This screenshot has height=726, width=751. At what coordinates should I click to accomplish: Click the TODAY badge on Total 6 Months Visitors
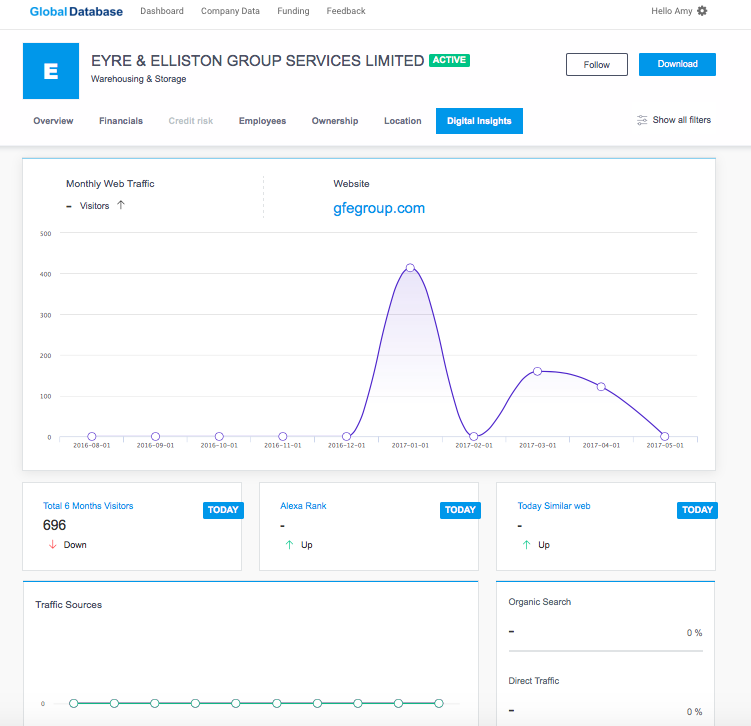223,510
